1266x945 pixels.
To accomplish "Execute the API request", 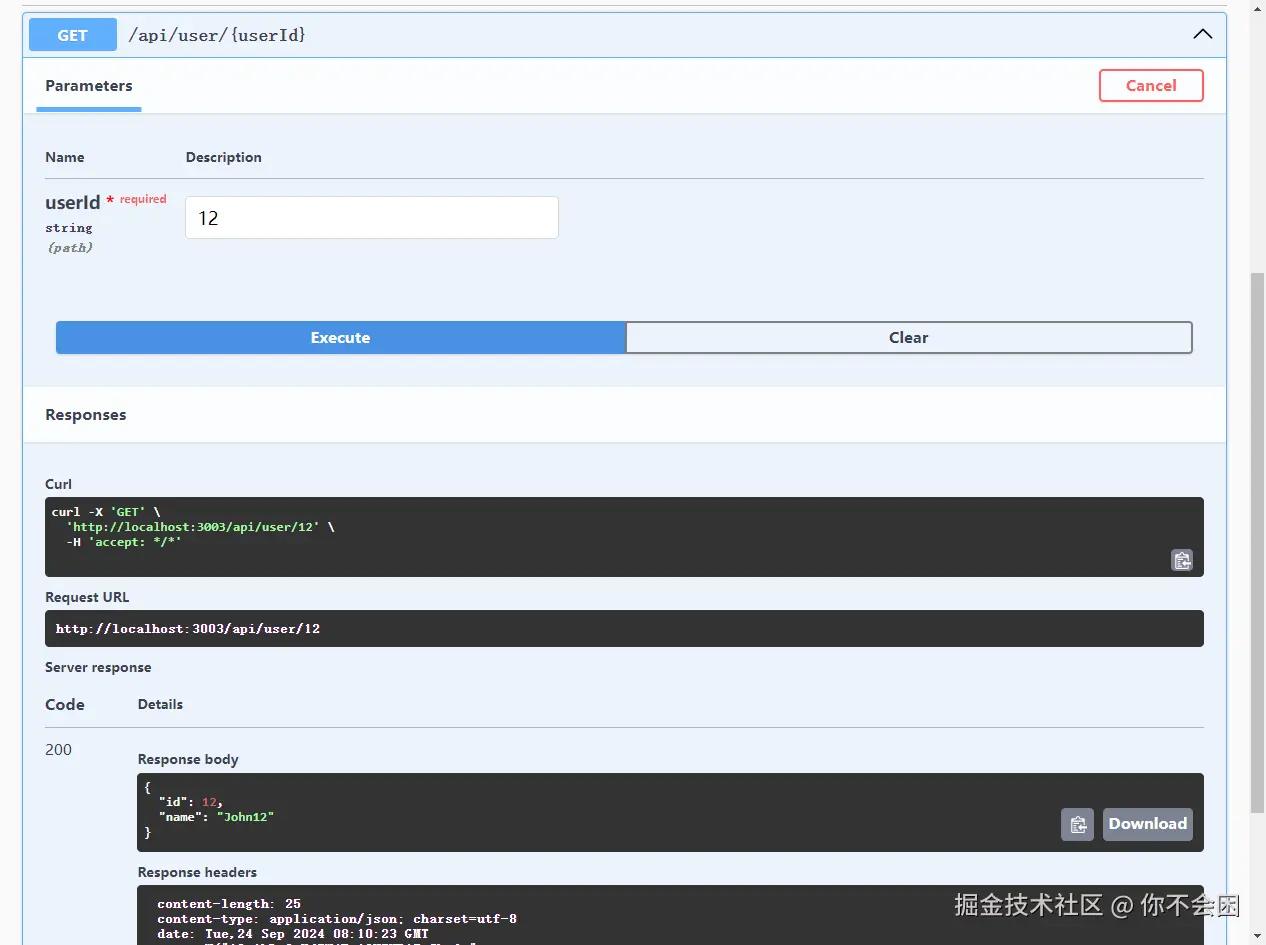I will [x=340, y=338].
